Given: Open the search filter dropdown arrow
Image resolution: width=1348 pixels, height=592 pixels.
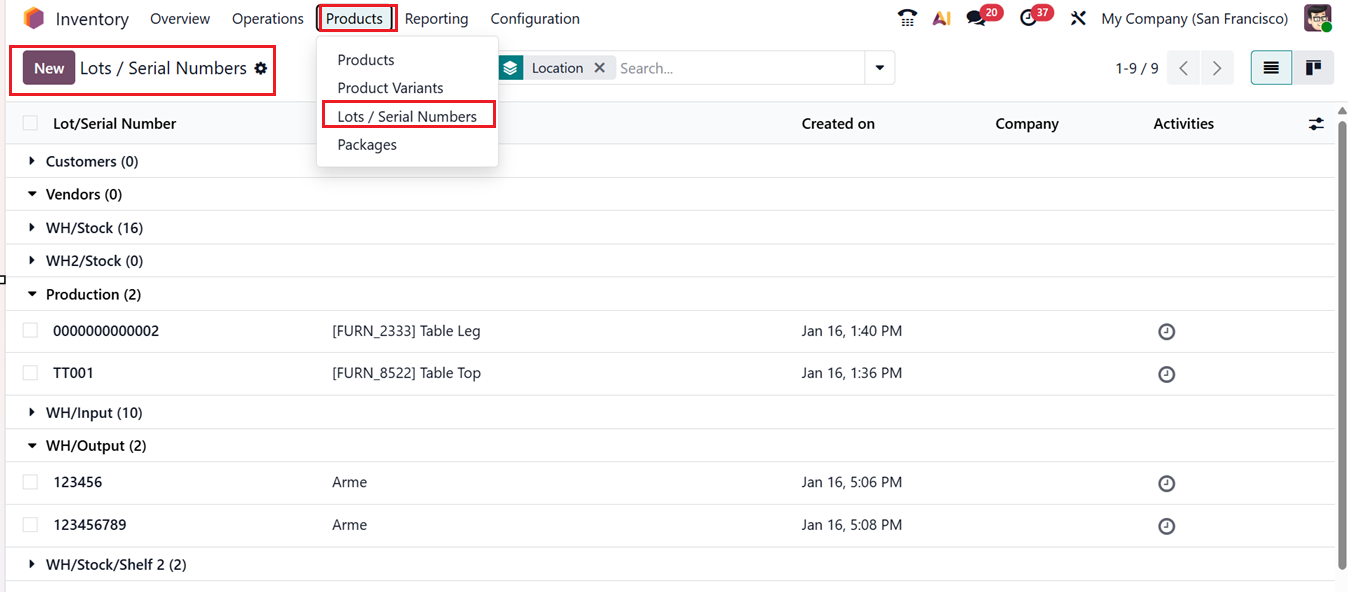Looking at the screenshot, I should pos(880,68).
